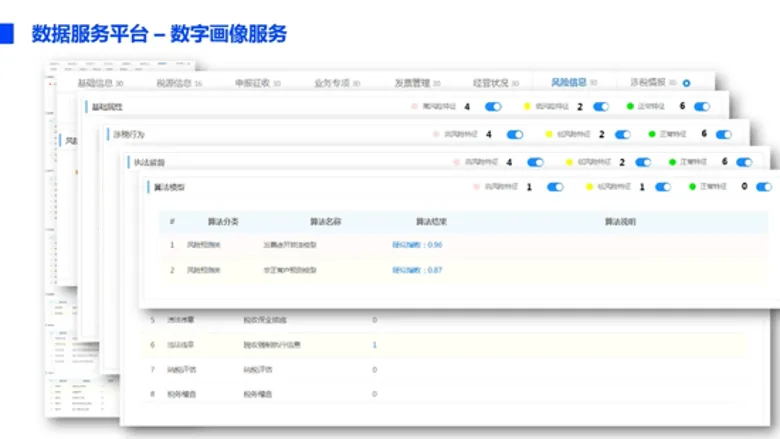The image size is (780, 439).
Task: Click the blue value 1 in row 6
Action: pyautogui.click(x=375, y=345)
